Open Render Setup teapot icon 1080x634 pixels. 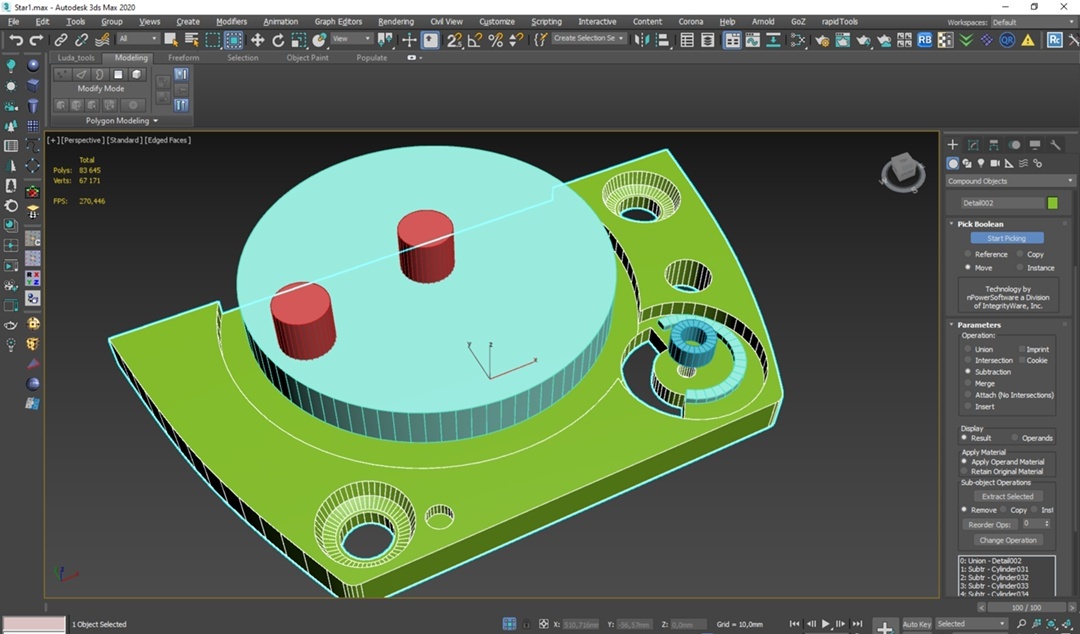point(822,40)
